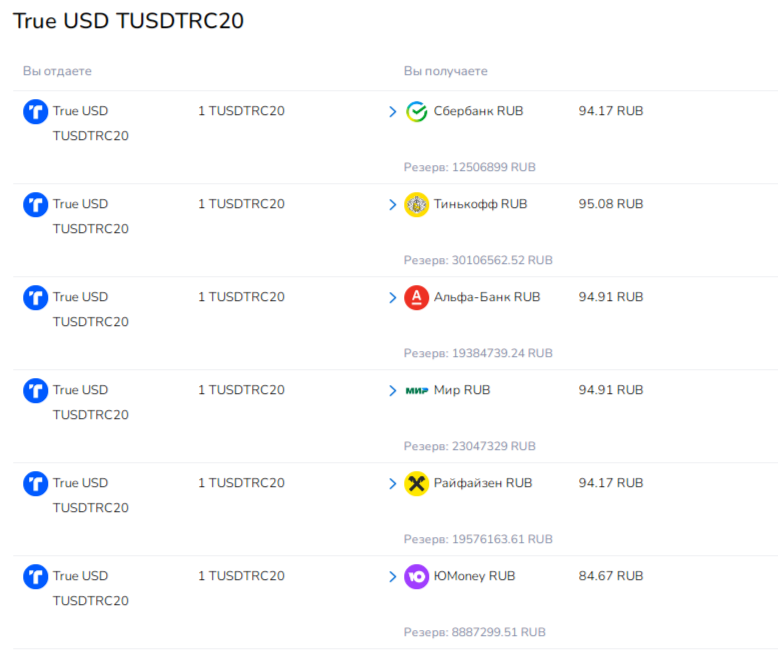Click the 94.91 RUB rate for Мир
The width and height of the screenshot is (778, 651).
(x=611, y=390)
